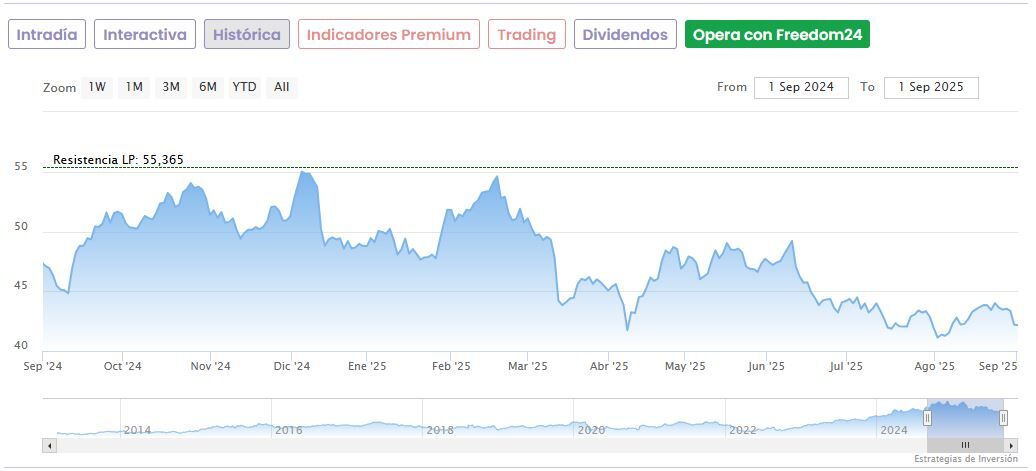Open Indicadores Premium
This screenshot has height=471, width=1036.
point(388,35)
